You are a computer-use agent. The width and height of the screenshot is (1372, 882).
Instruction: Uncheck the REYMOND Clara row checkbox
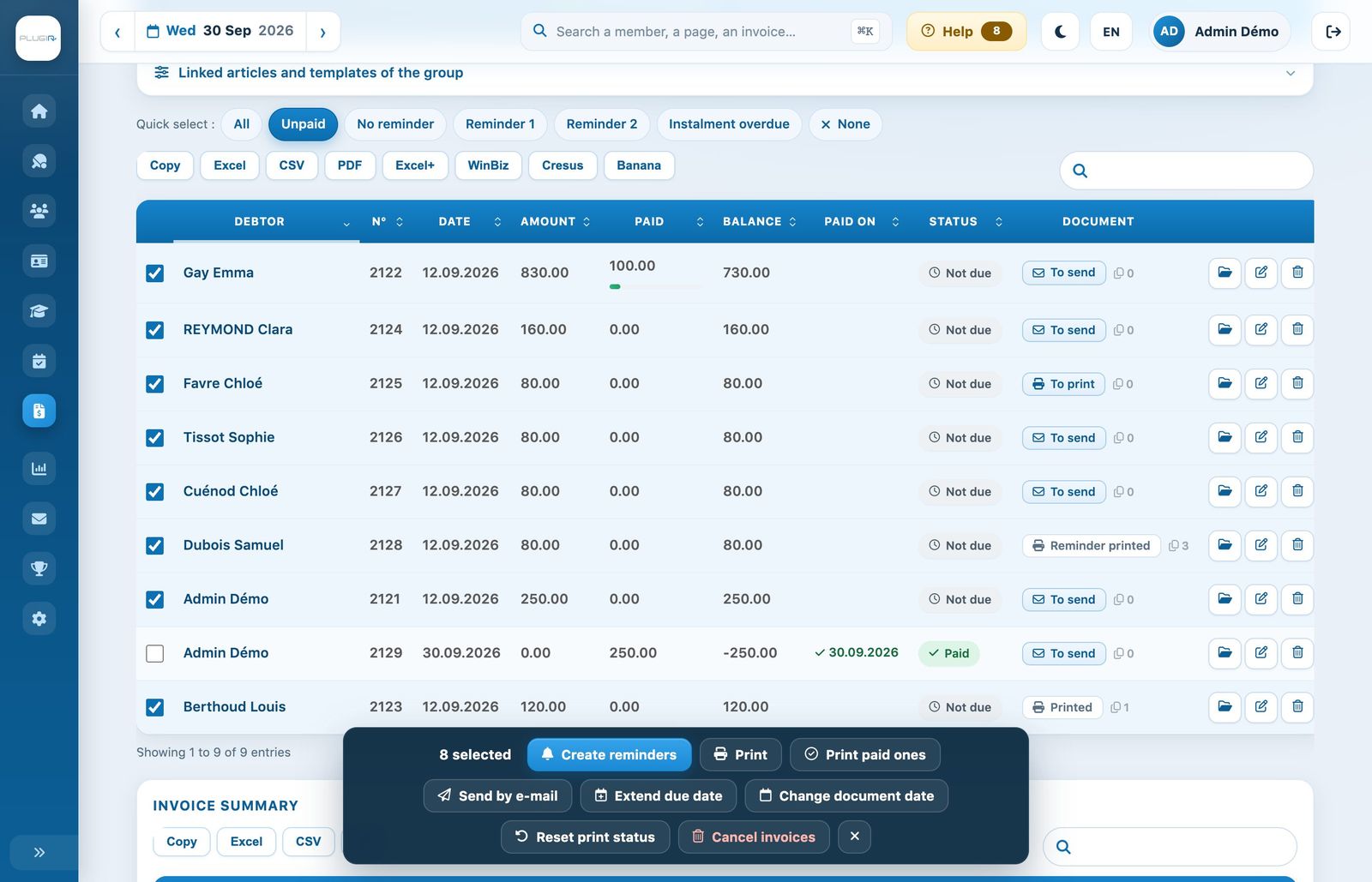click(155, 330)
